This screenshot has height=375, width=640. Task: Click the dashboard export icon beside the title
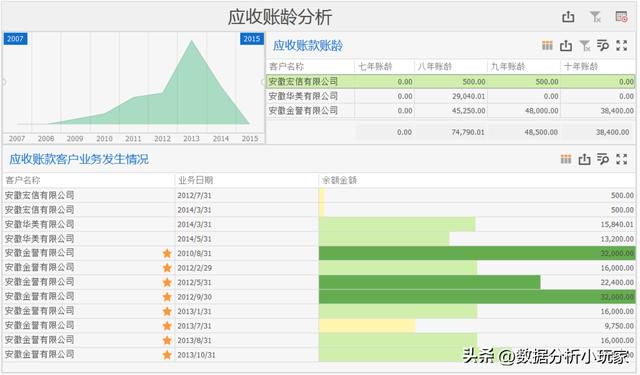point(568,17)
